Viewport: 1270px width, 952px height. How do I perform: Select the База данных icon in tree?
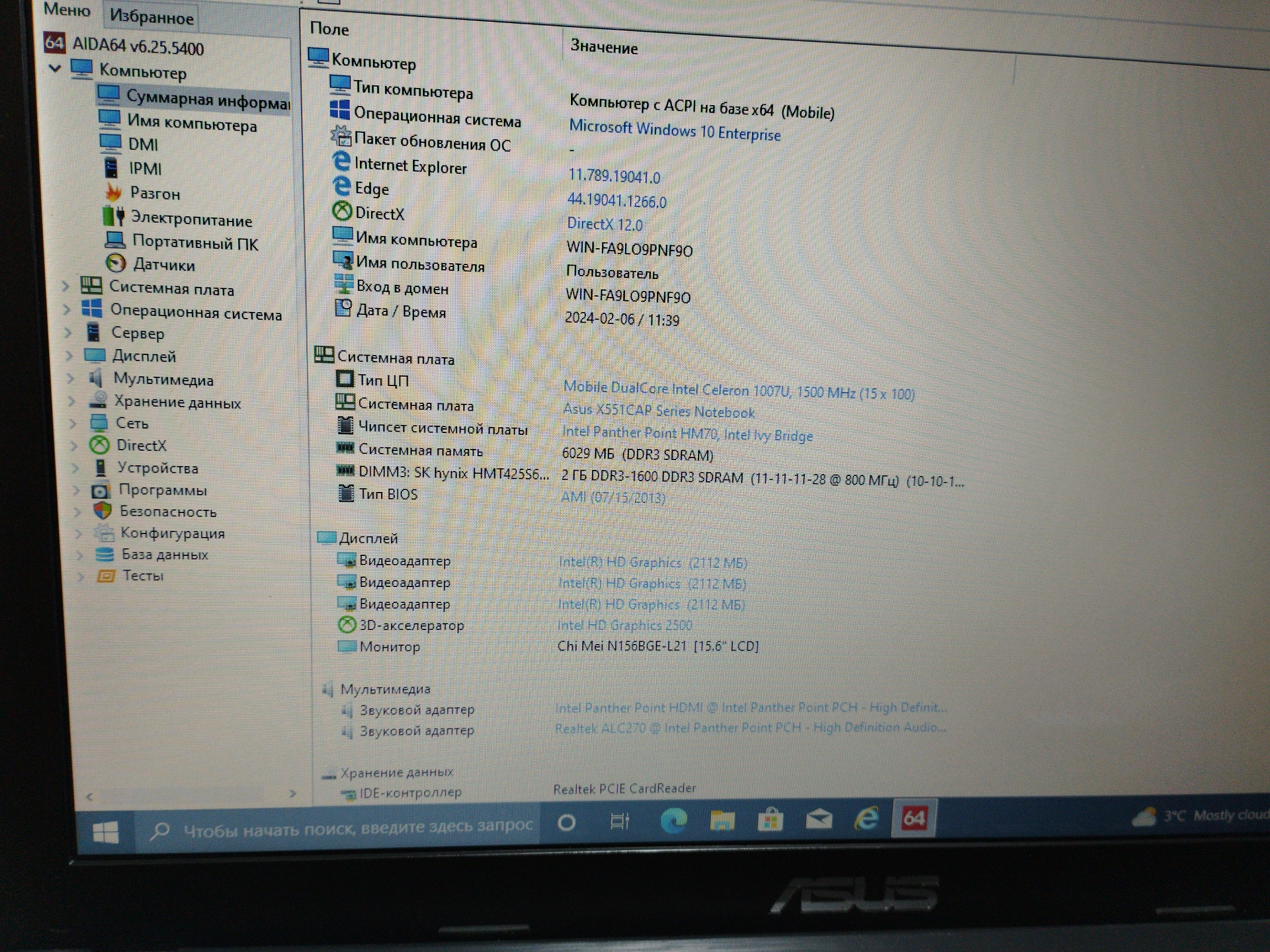pos(105,554)
